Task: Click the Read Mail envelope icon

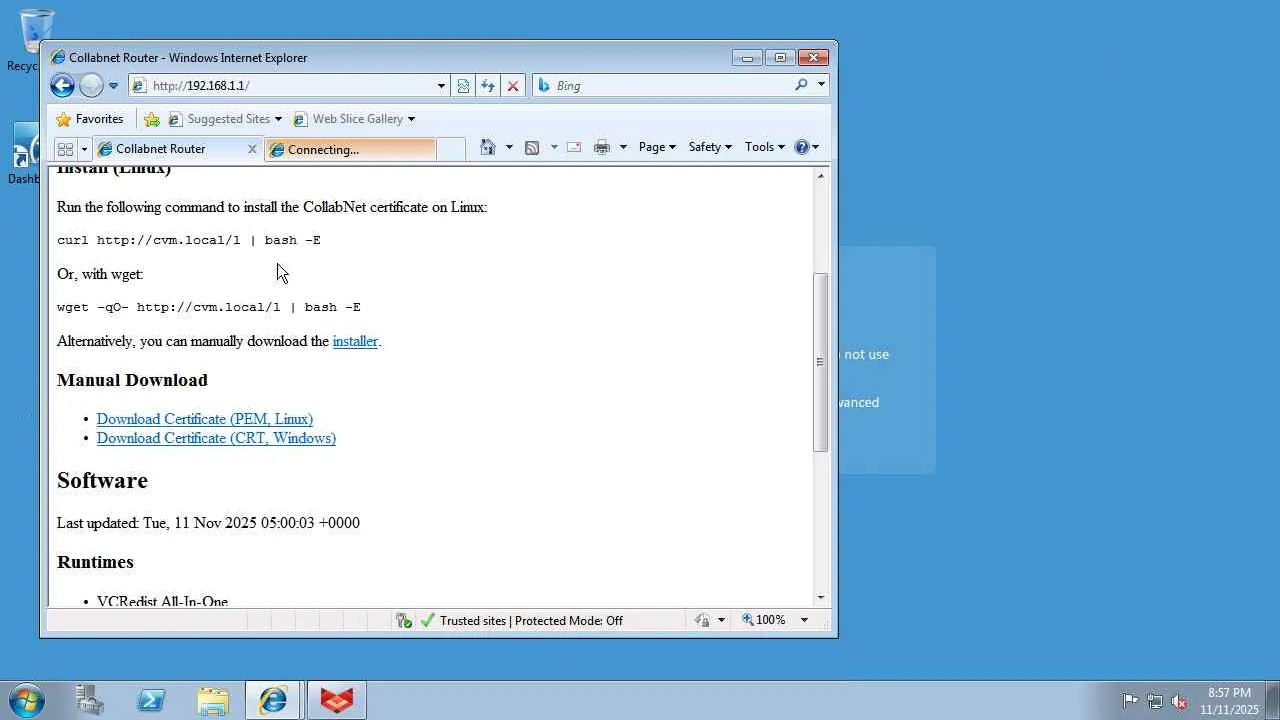Action: pos(574,147)
